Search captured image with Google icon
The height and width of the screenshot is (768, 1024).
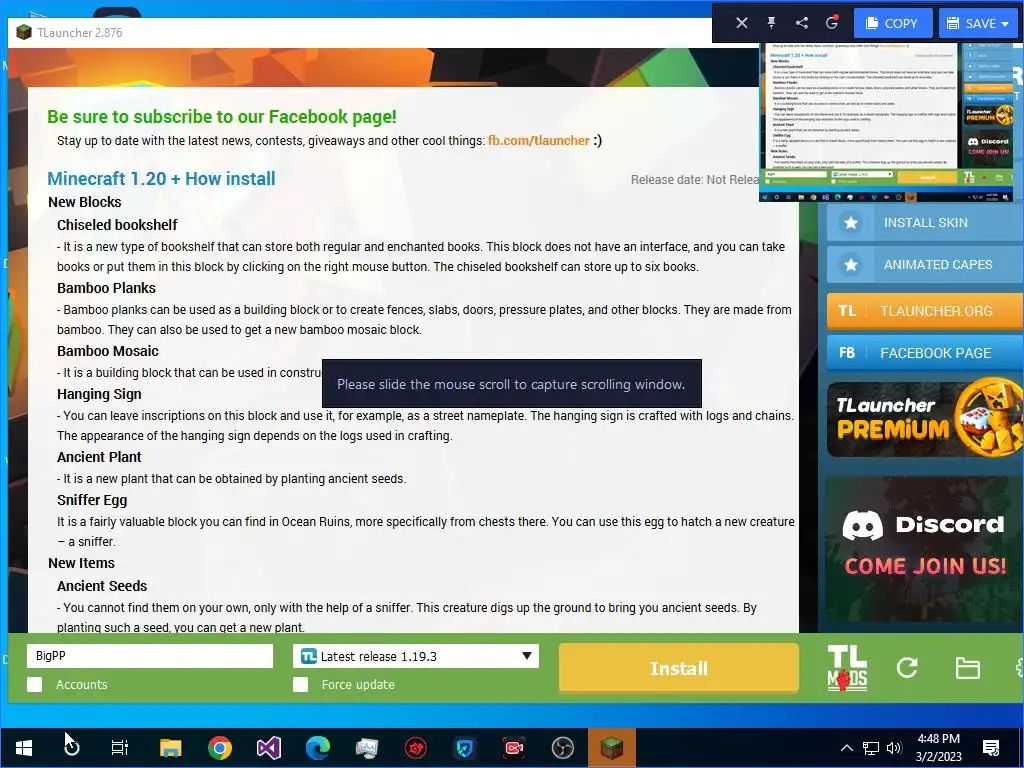832,23
